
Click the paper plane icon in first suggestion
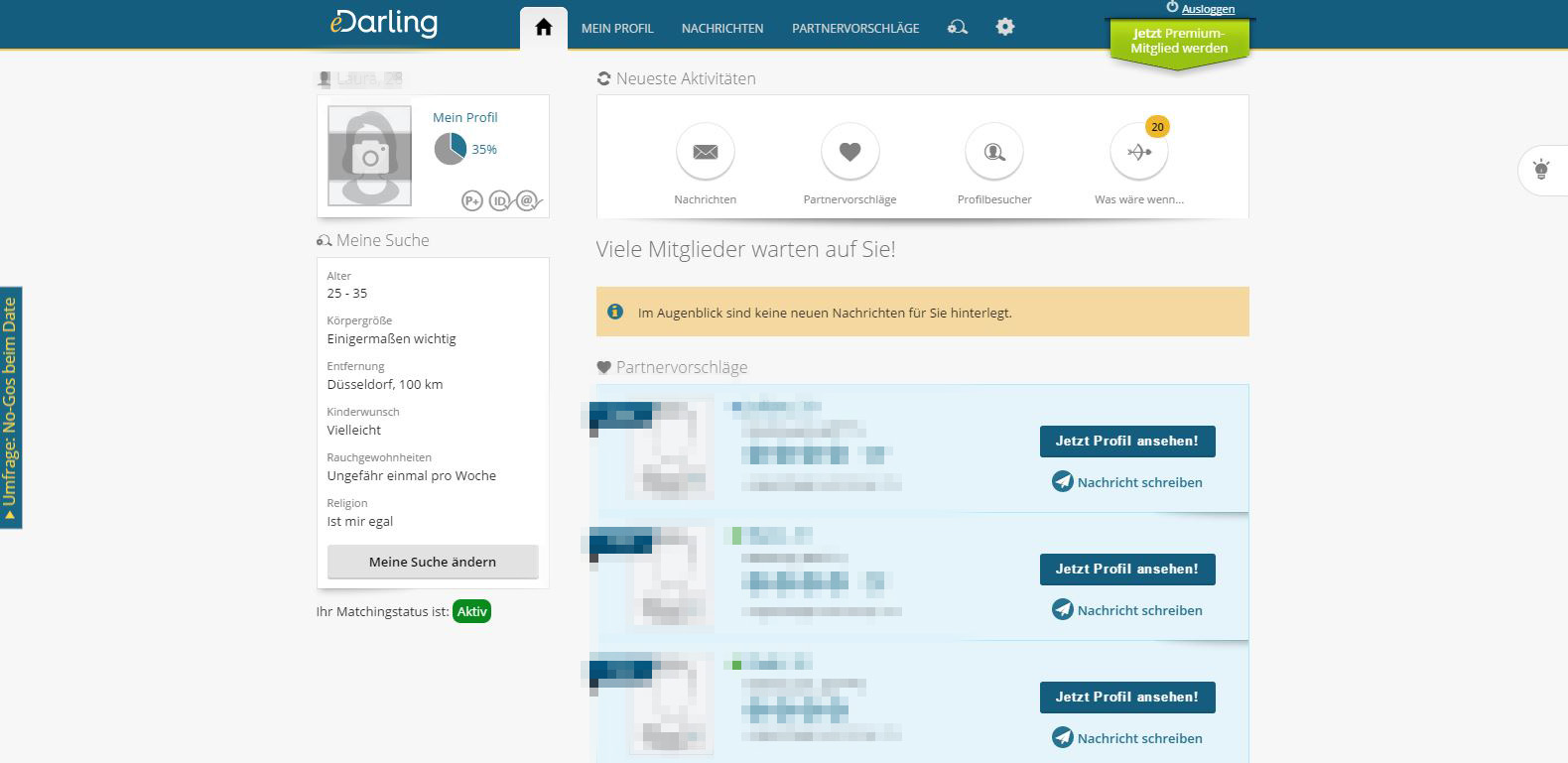pyautogui.click(x=1063, y=482)
